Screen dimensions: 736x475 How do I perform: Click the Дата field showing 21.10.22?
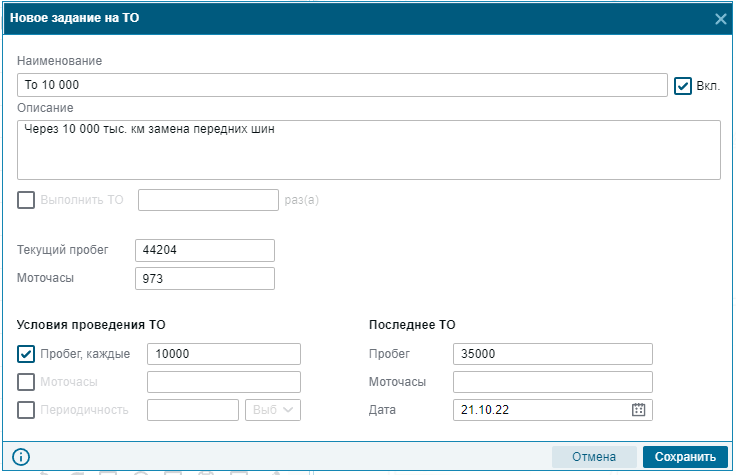(x=540, y=410)
